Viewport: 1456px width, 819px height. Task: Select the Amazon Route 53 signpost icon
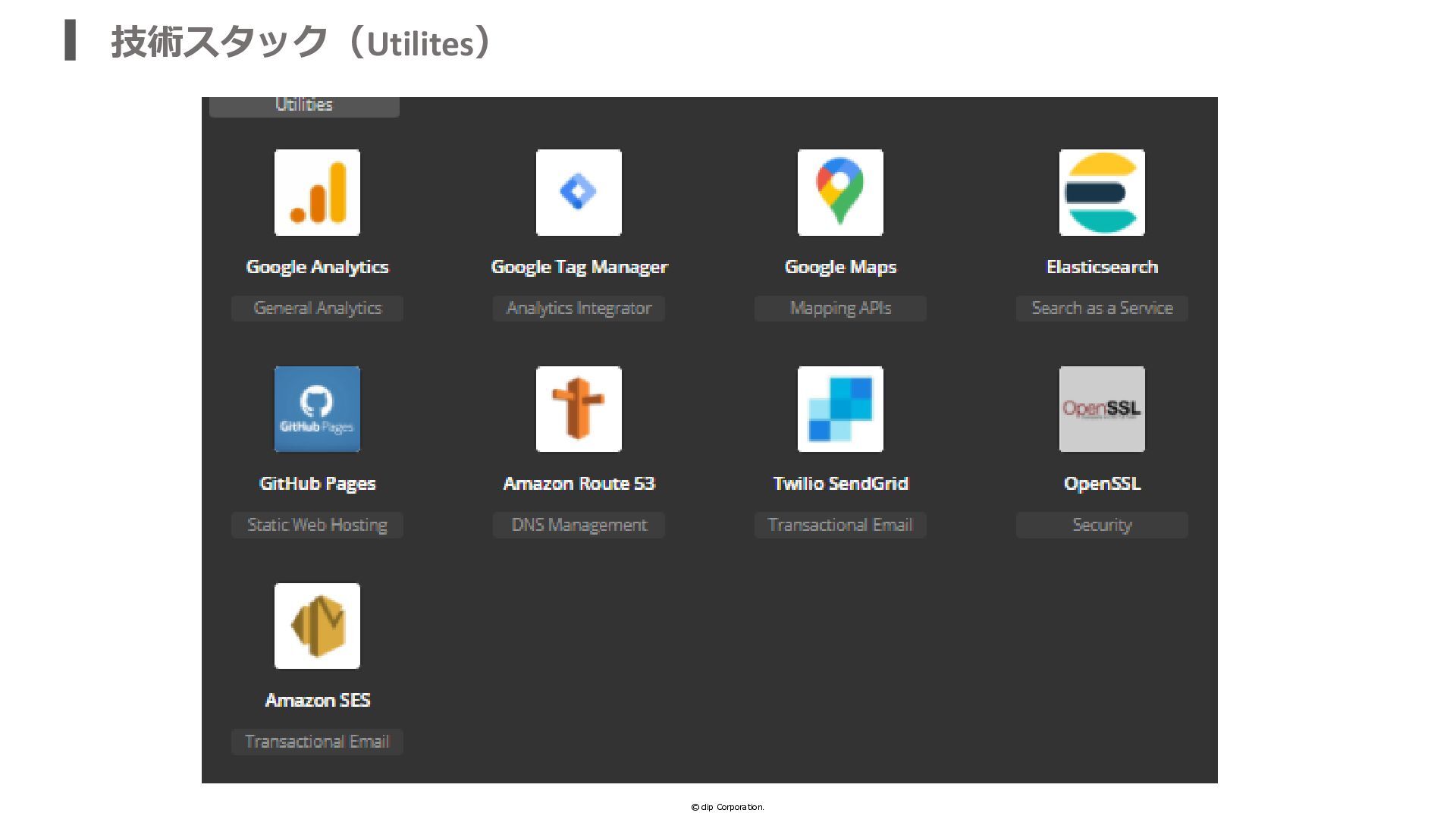579,409
